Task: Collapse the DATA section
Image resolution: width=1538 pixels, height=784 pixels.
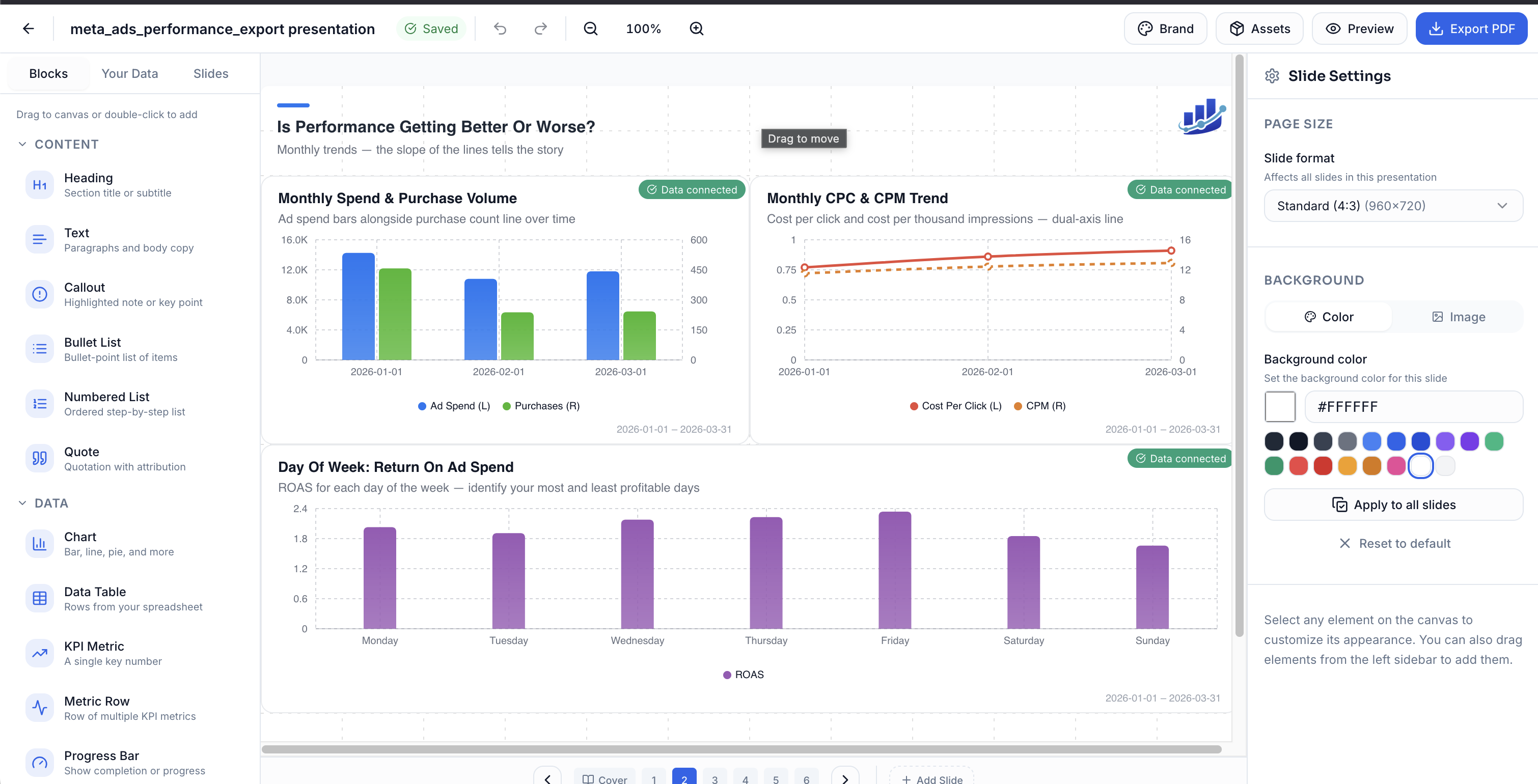Action: click(23, 503)
